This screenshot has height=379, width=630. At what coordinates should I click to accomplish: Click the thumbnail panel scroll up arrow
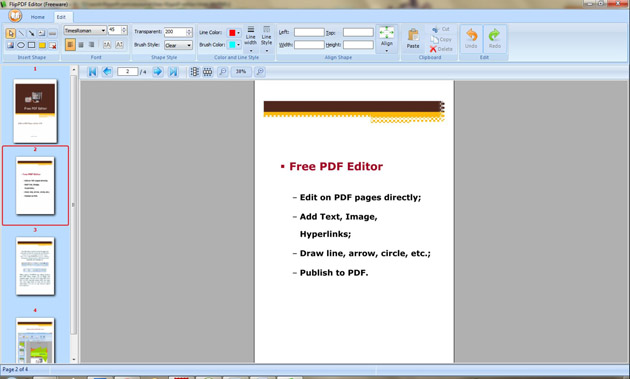[74, 70]
